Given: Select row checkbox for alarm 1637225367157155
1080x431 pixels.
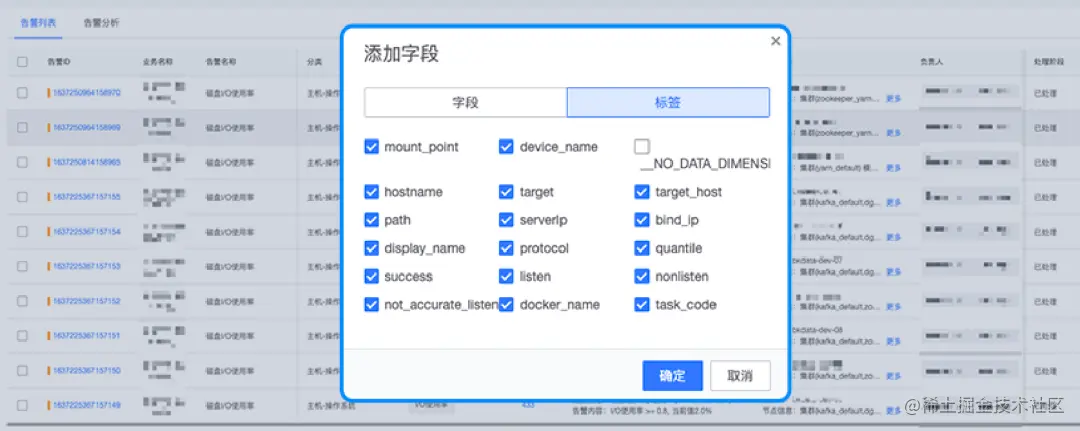Looking at the screenshot, I should [23, 197].
